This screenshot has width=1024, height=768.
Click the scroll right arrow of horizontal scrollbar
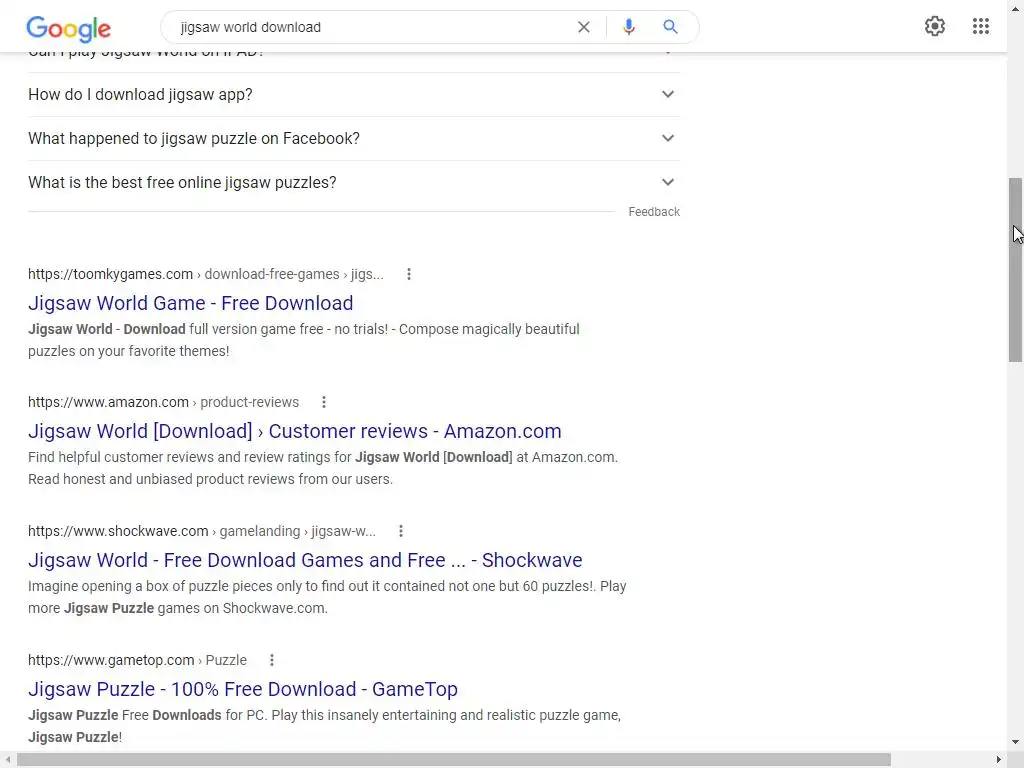[x=999, y=760]
